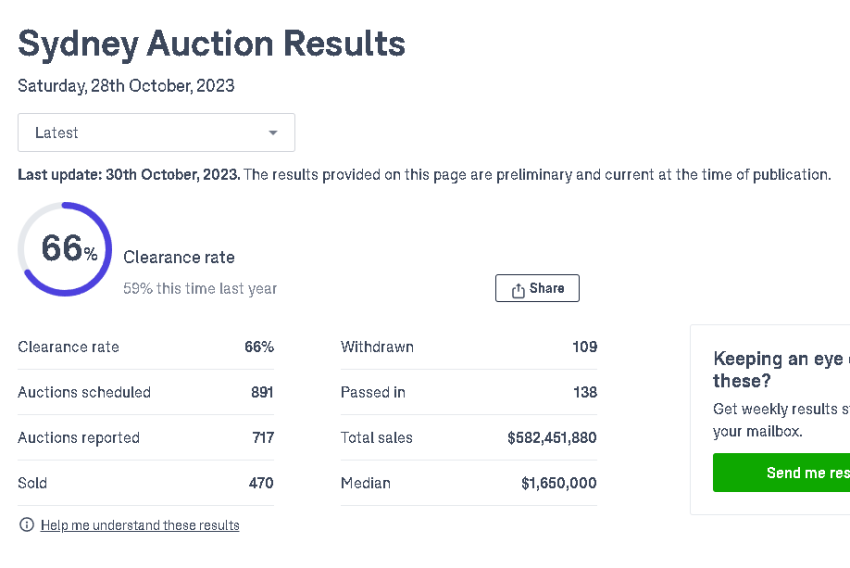Click the Last update date notice

pos(129,175)
